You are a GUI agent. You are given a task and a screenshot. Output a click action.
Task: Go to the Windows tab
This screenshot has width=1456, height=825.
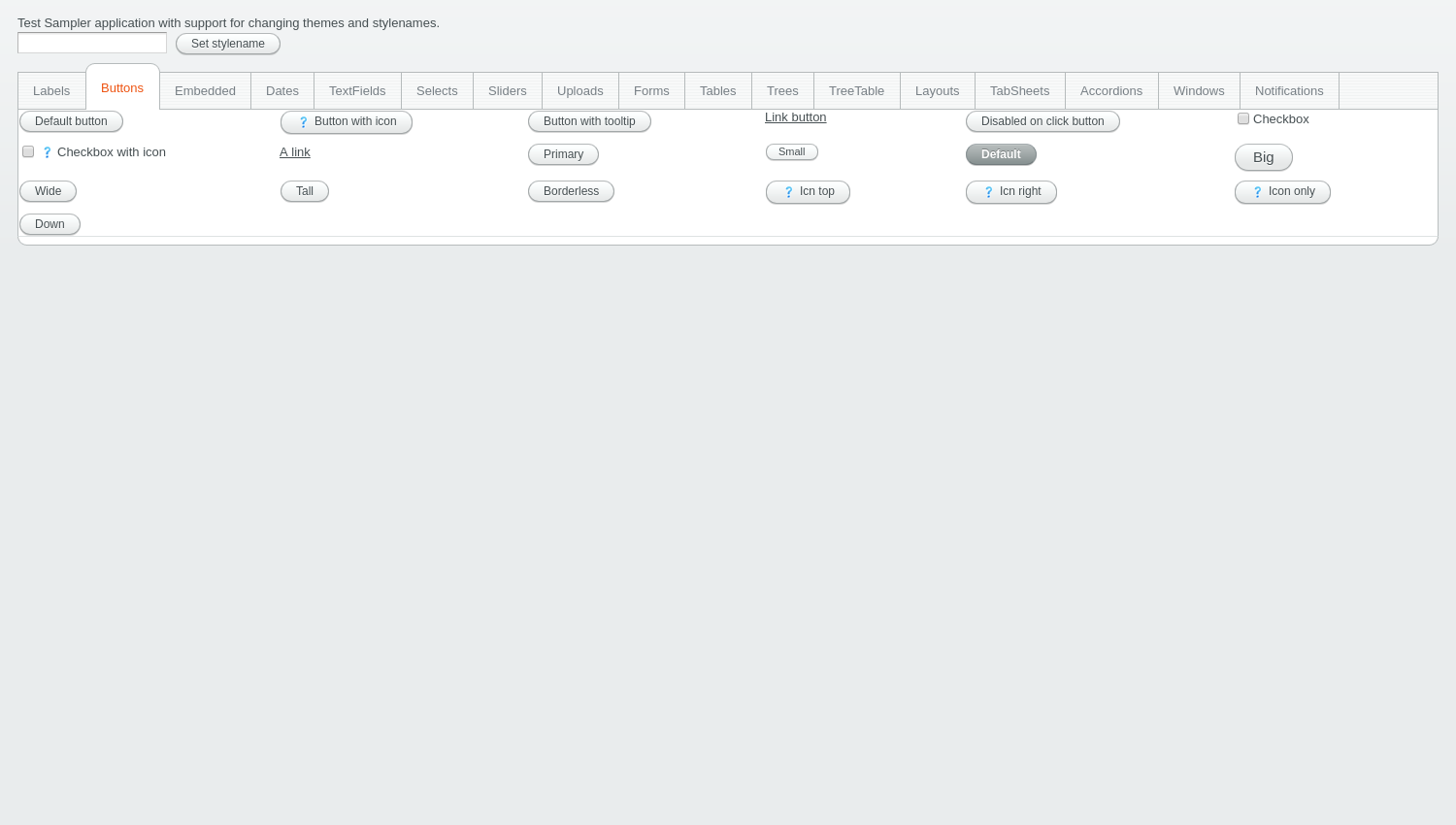pos(1199,91)
